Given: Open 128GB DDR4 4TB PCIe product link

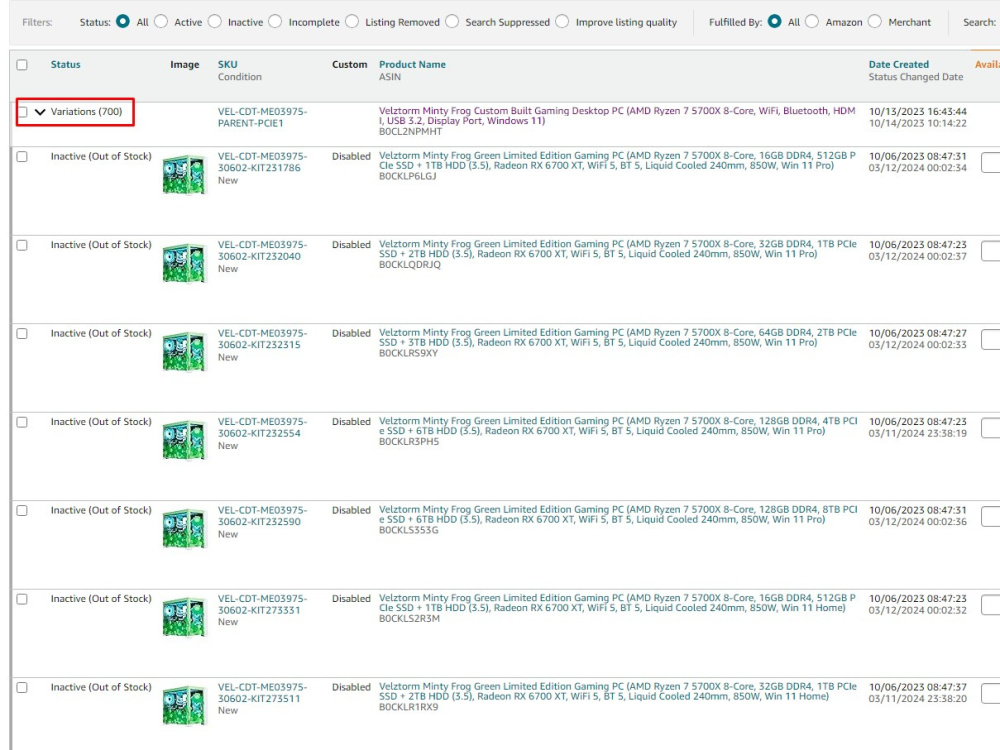Looking at the screenshot, I should pos(617,426).
